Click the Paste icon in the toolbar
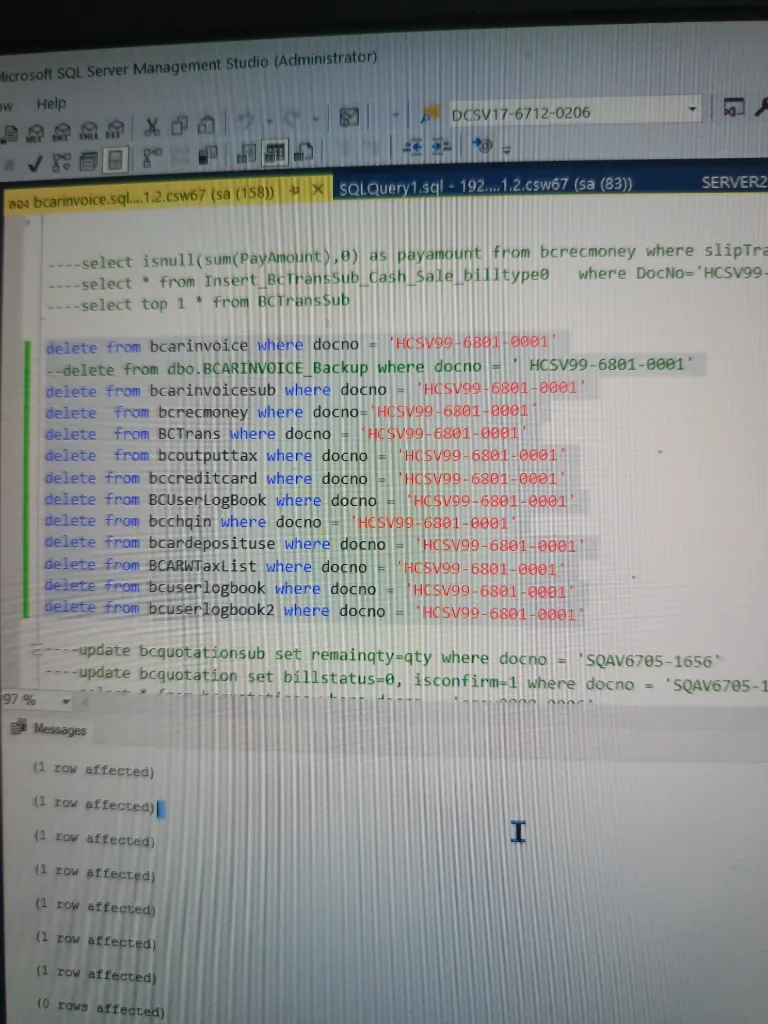 coord(206,125)
